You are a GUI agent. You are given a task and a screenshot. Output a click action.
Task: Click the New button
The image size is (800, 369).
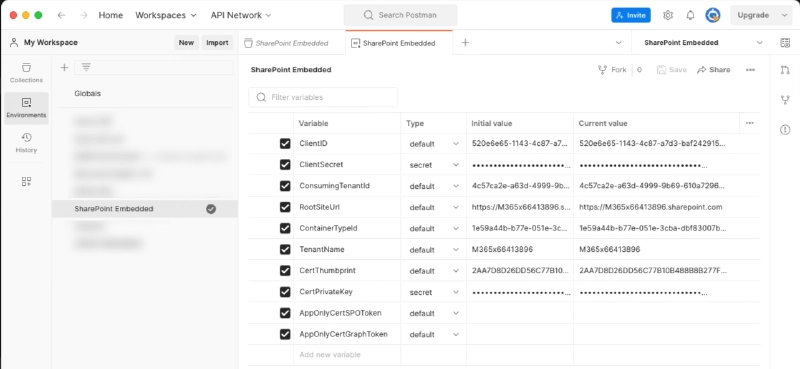pyautogui.click(x=186, y=43)
